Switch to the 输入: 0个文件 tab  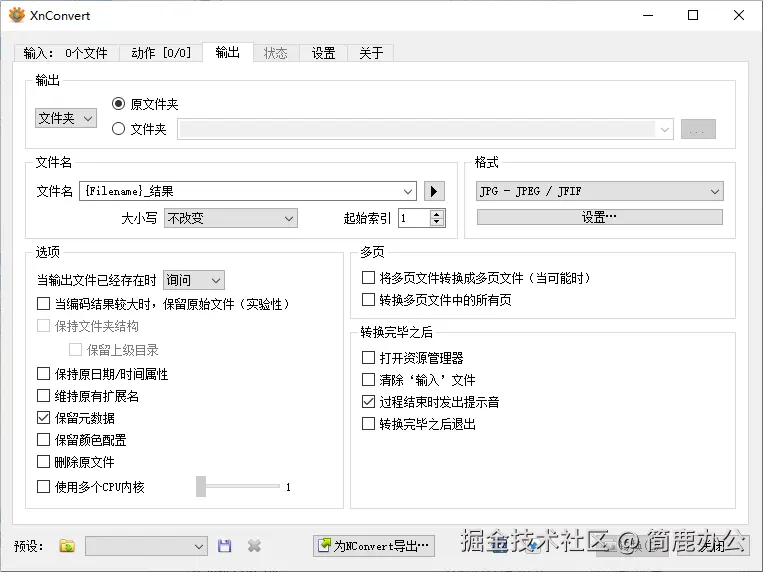(66, 53)
